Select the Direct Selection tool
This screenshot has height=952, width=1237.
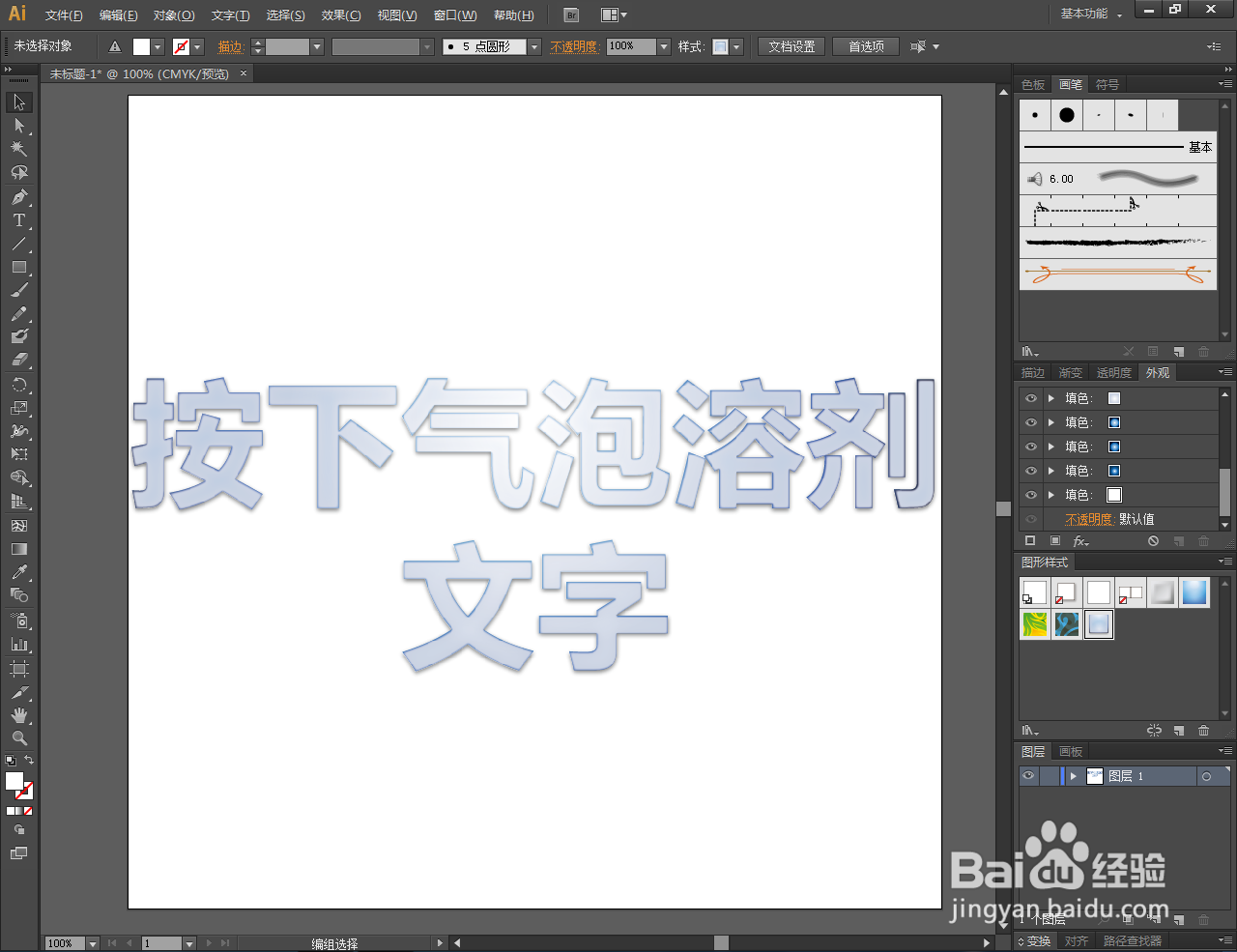(x=20, y=125)
